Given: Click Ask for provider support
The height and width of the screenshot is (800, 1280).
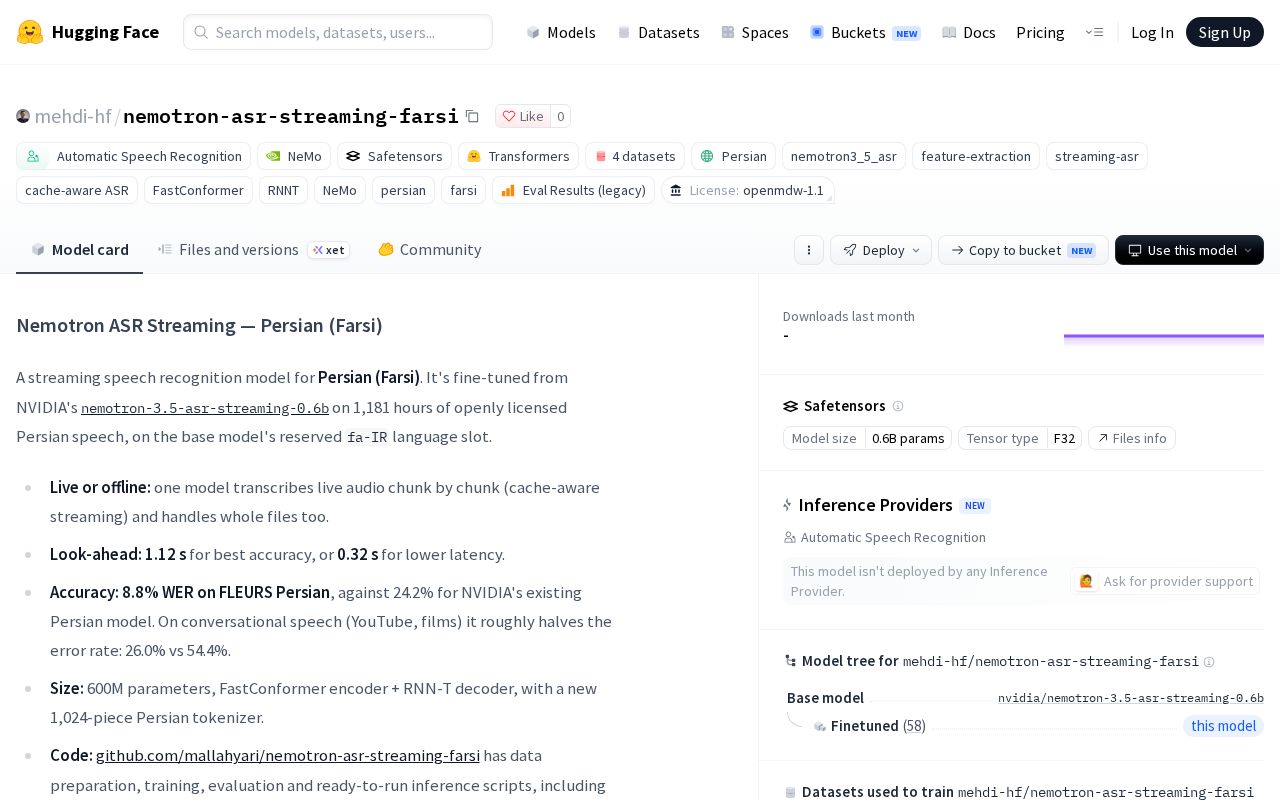Looking at the screenshot, I should pyautogui.click(x=1165, y=581).
